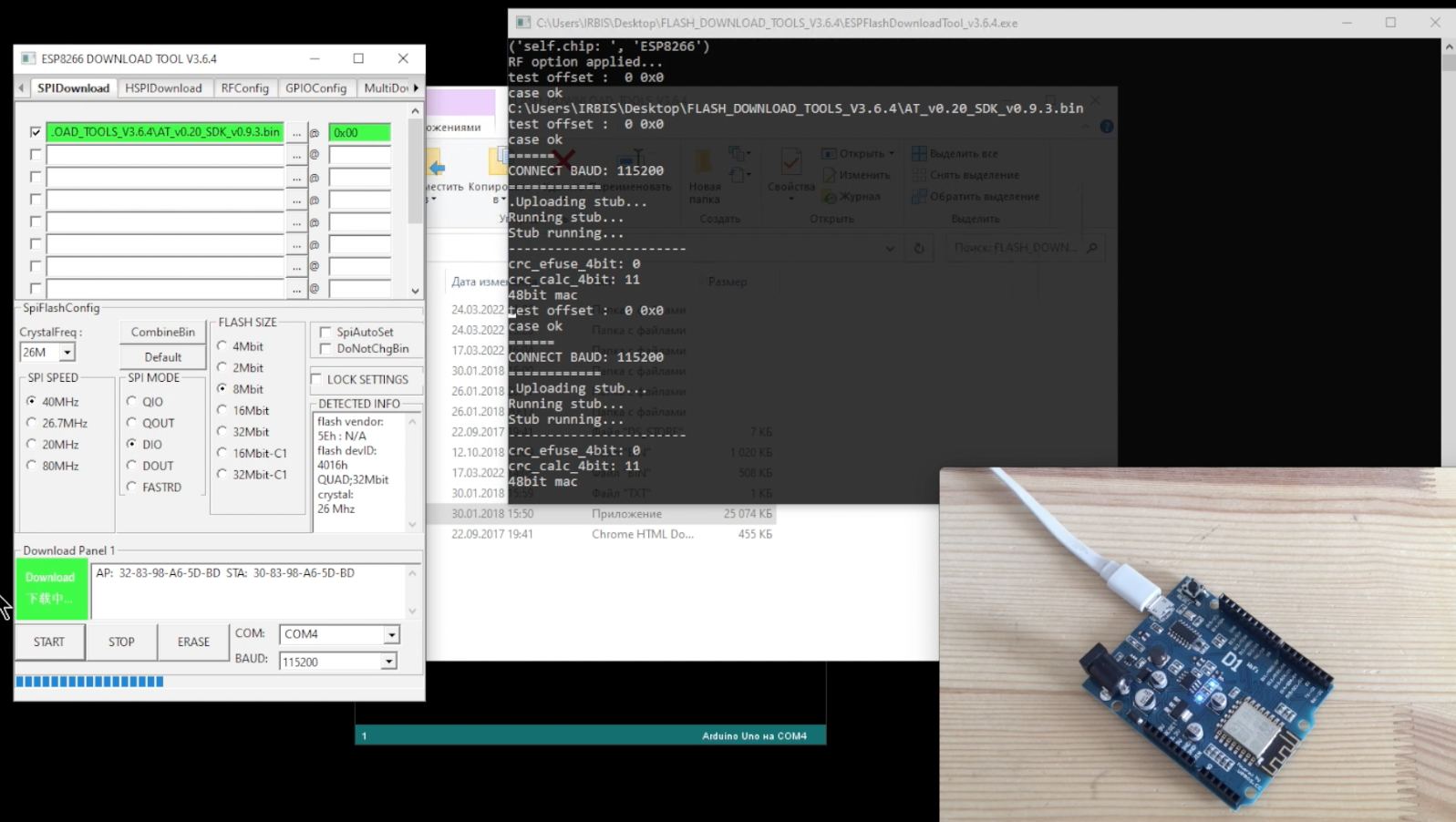This screenshot has width=1456, height=822.
Task: Open the CrystalFreq 26M dropdown
Action: click(67, 353)
